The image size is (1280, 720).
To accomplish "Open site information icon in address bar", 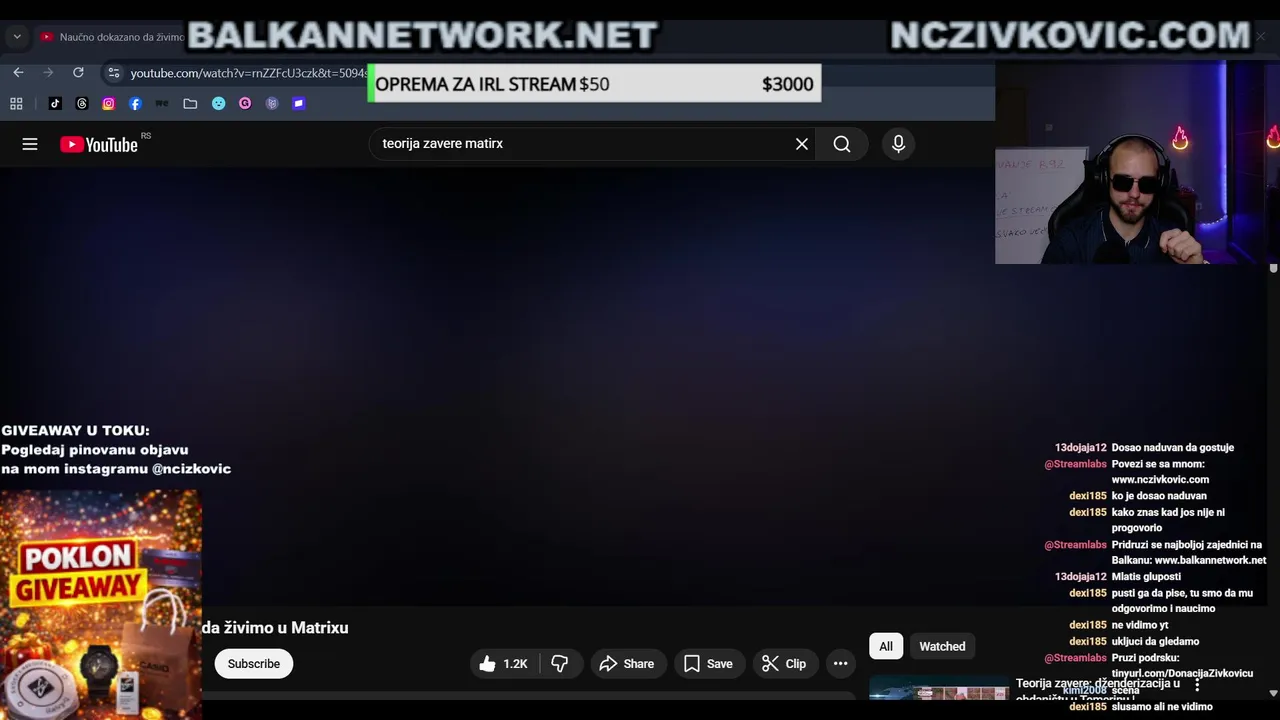I will (114, 73).
